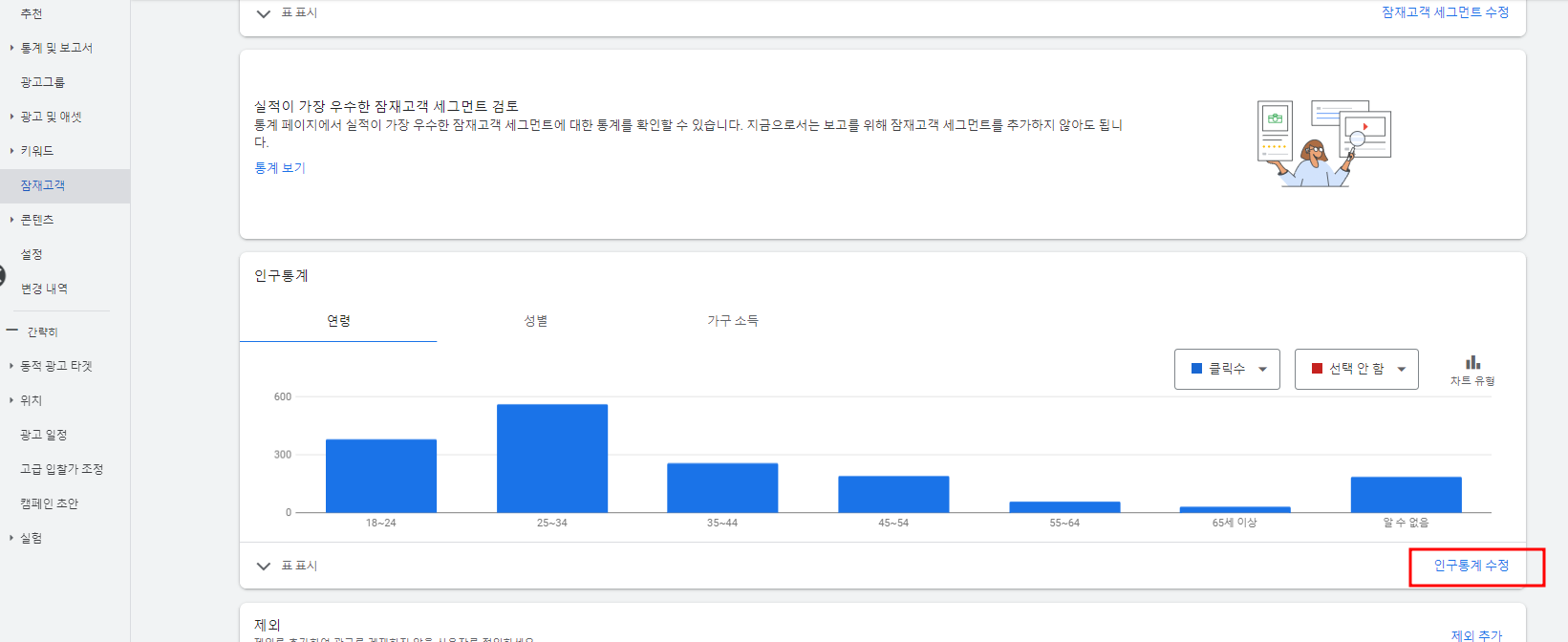Expand 동적 광고 타겟 in sidebar
Image resolution: width=1568 pixels, height=642 pixels.
click(x=56, y=366)
